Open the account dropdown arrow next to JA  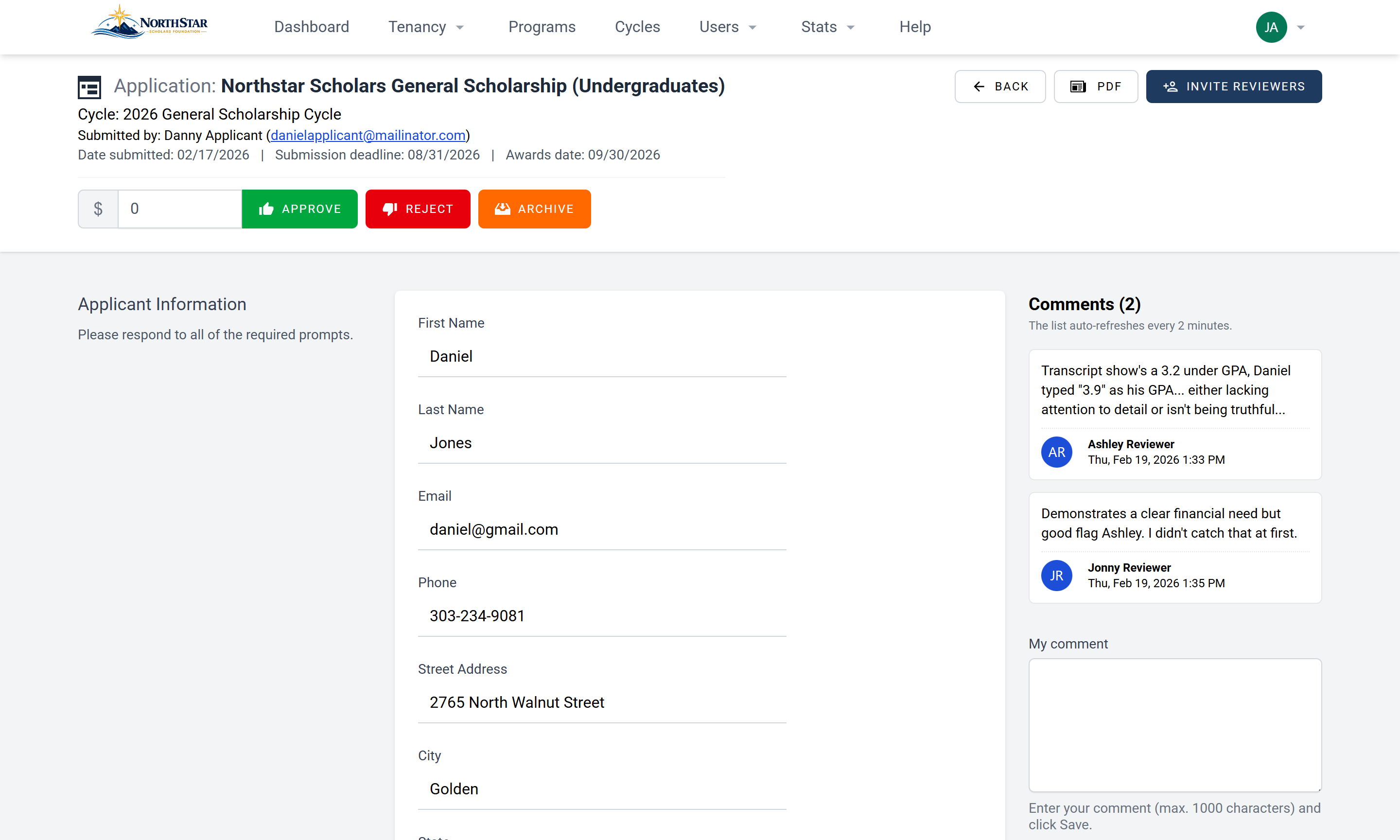(1301, 27)
